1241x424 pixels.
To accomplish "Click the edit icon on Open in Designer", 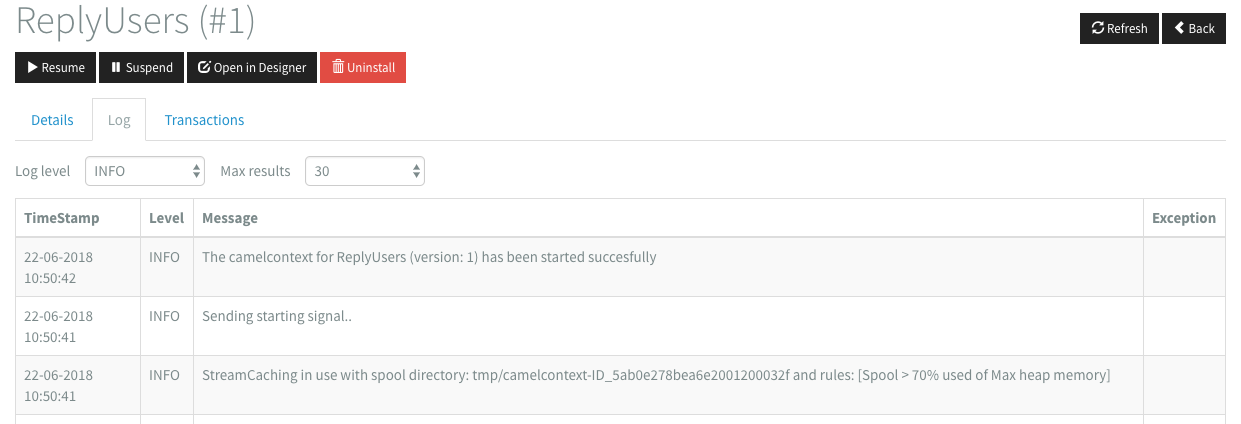I will tap(204, 68).
